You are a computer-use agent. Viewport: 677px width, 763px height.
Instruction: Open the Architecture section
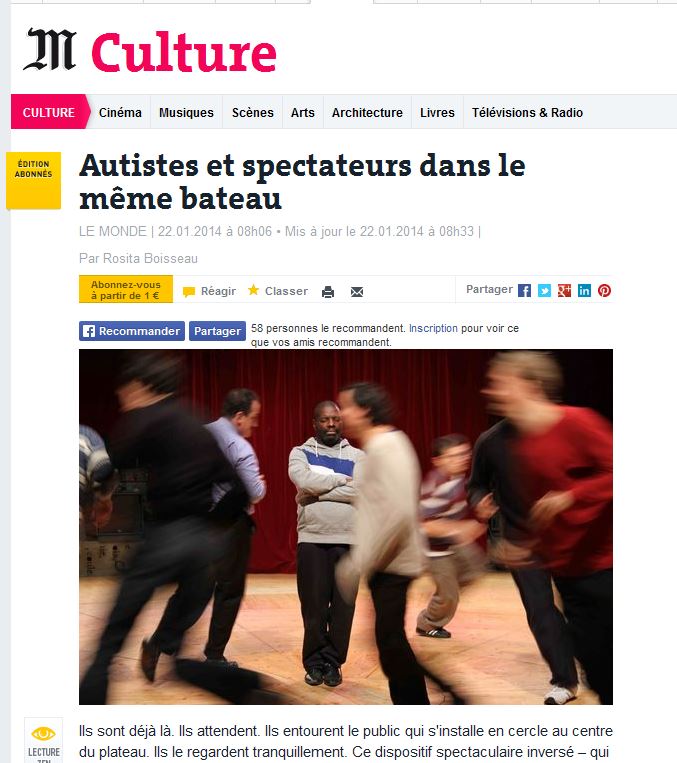[x=367, y=112]
